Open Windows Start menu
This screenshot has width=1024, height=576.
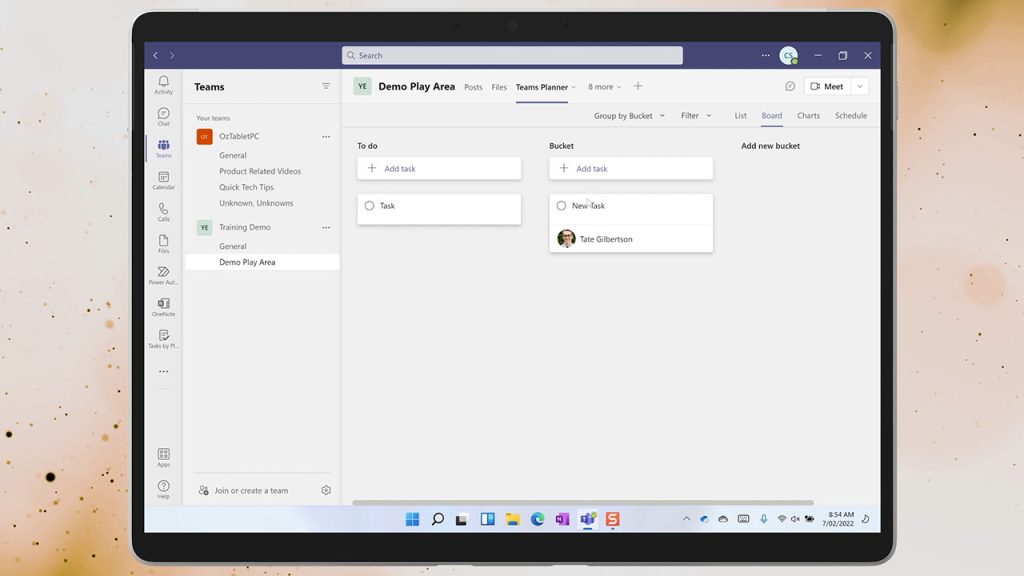412,519
